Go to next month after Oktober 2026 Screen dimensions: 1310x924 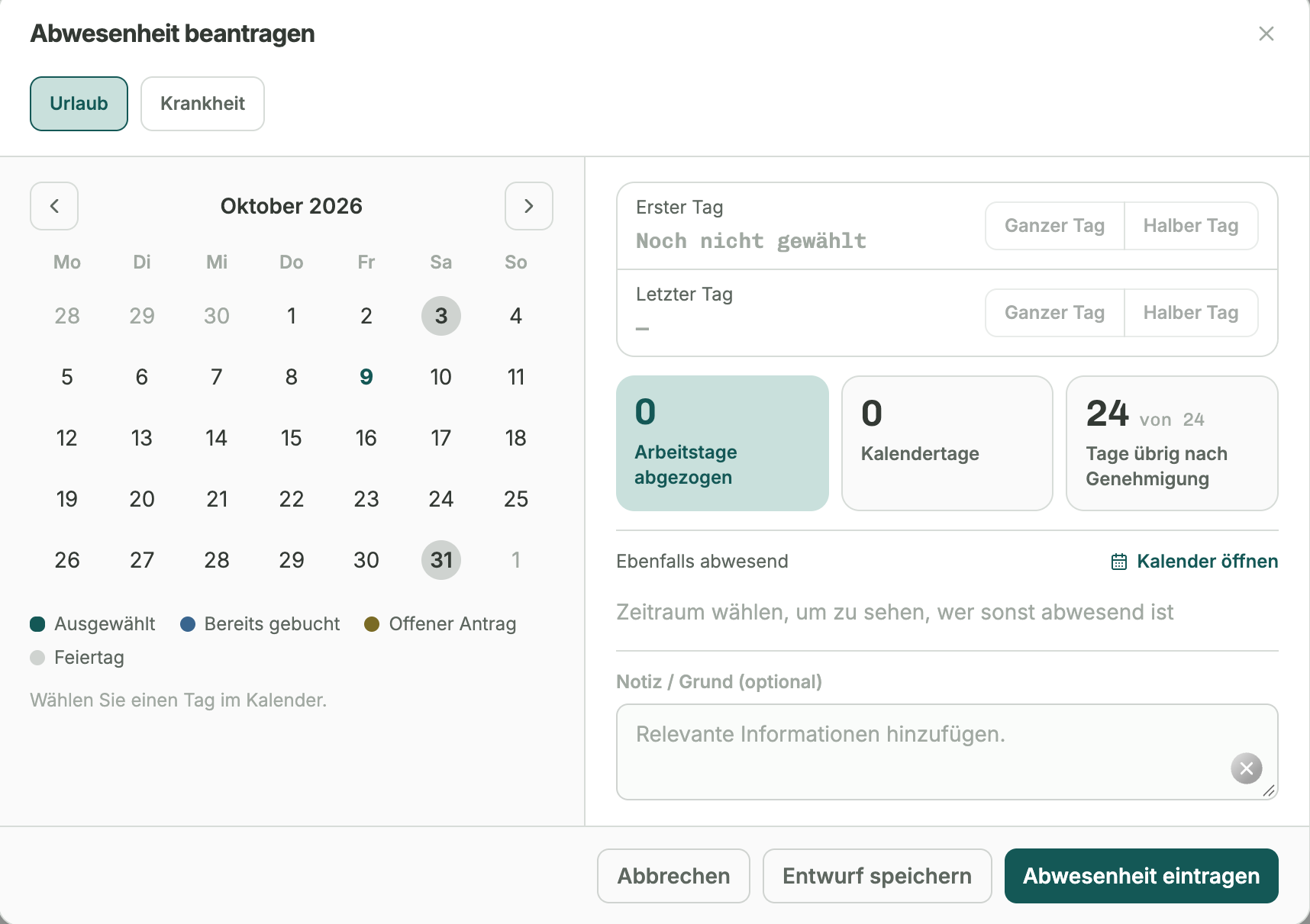[529, 206]
